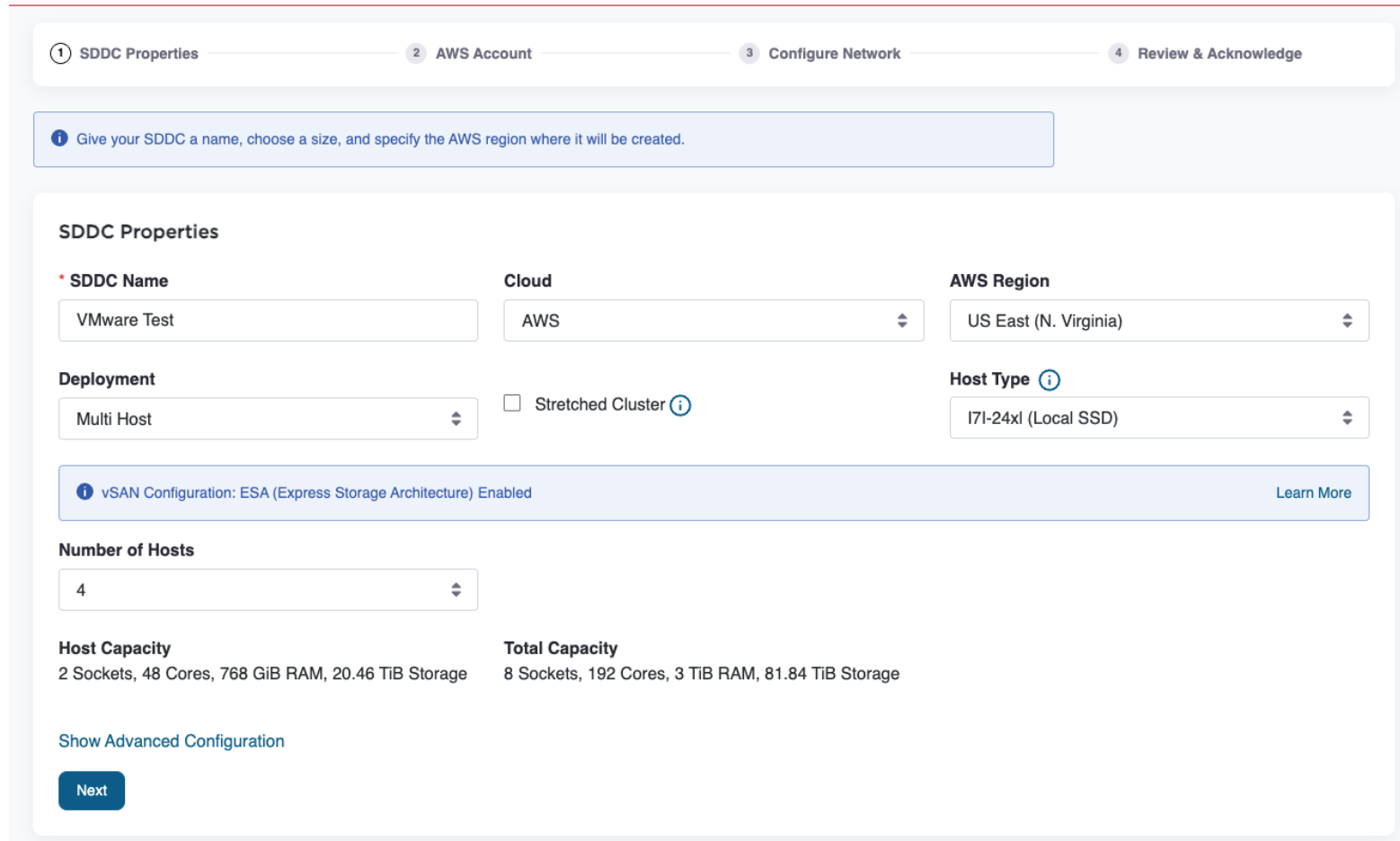This screenshot has height=841, width=1400.
Task: Expand the Host Type dropdown
Action: coord(1158,418)
